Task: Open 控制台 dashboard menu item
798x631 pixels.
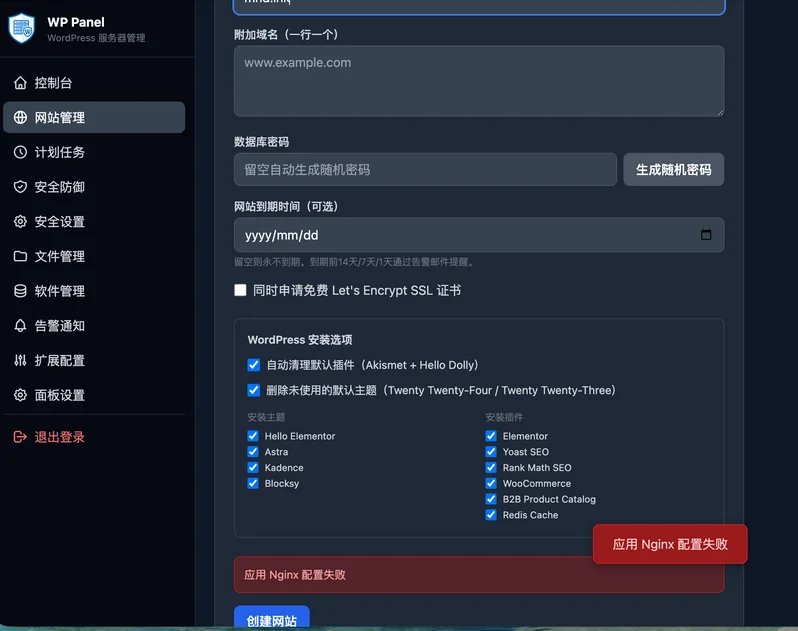Action: pyautogui.click(x=94, y=82)
